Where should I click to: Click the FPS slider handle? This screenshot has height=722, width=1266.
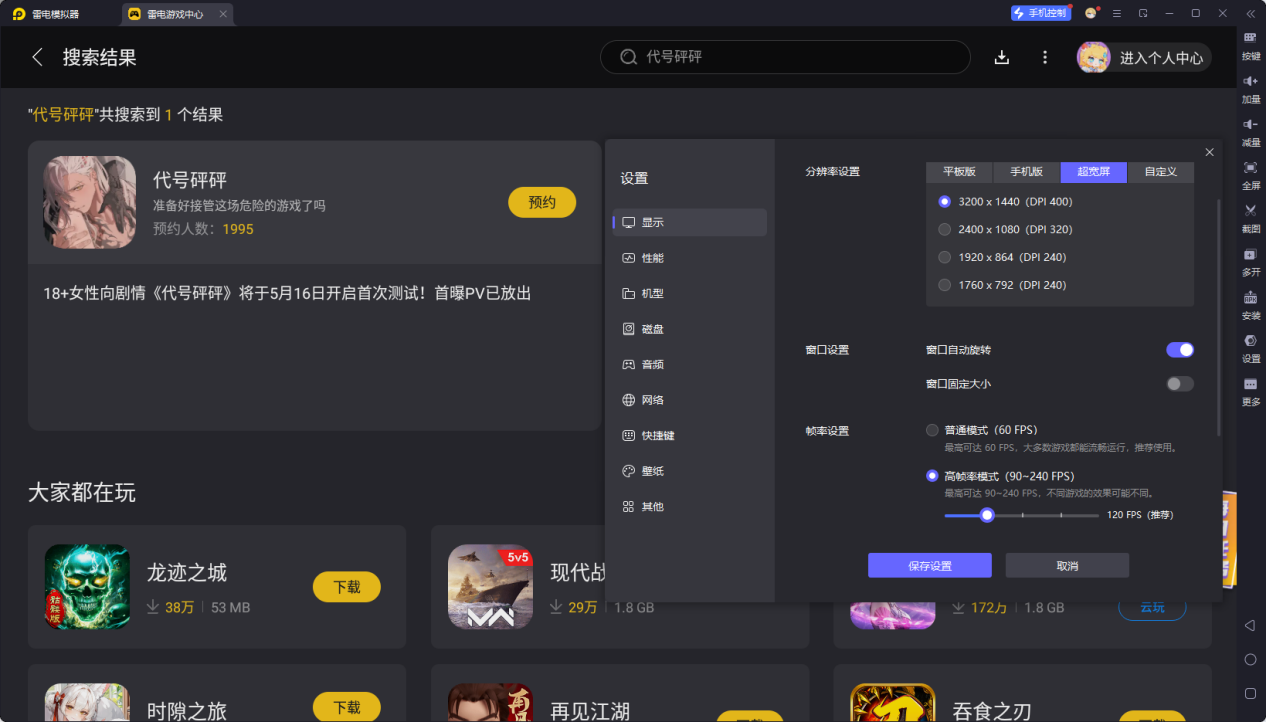[987, 515]
